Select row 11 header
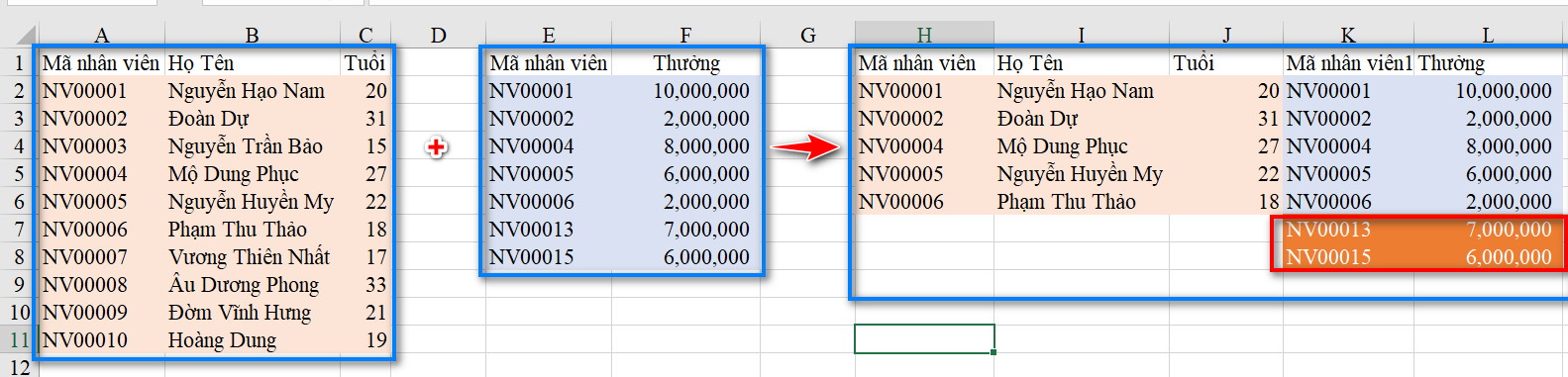 click(19, 340)
